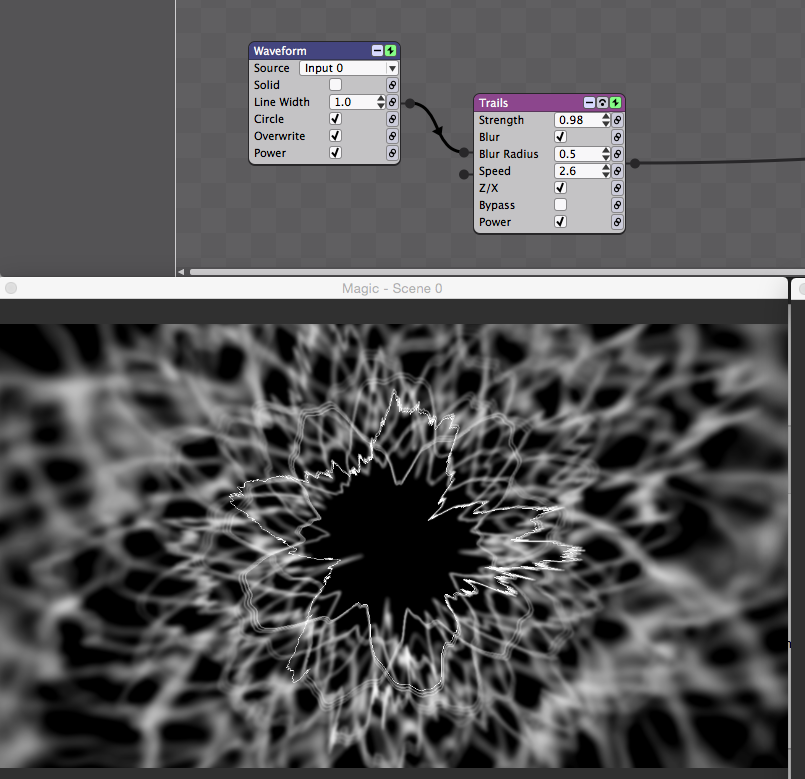The width and height of the screenshot is (805, 779).
Task: Click the Speed label in Trails
Action: 494,171
